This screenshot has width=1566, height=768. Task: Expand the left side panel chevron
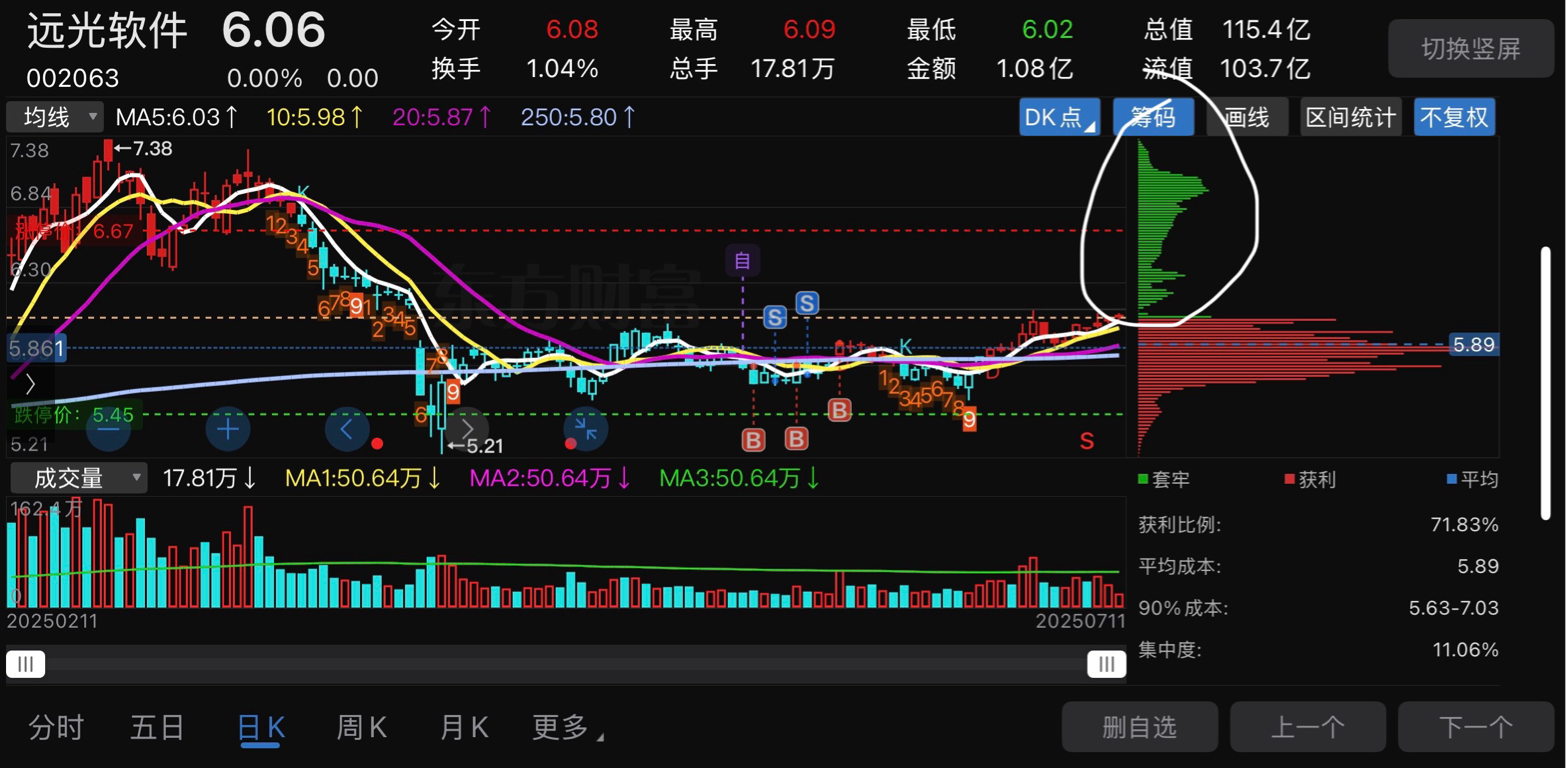point(30,383)
